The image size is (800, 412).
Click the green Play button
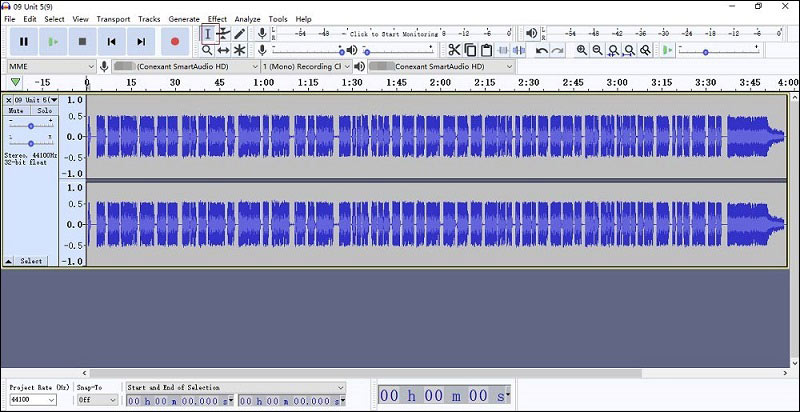point(53,42)
